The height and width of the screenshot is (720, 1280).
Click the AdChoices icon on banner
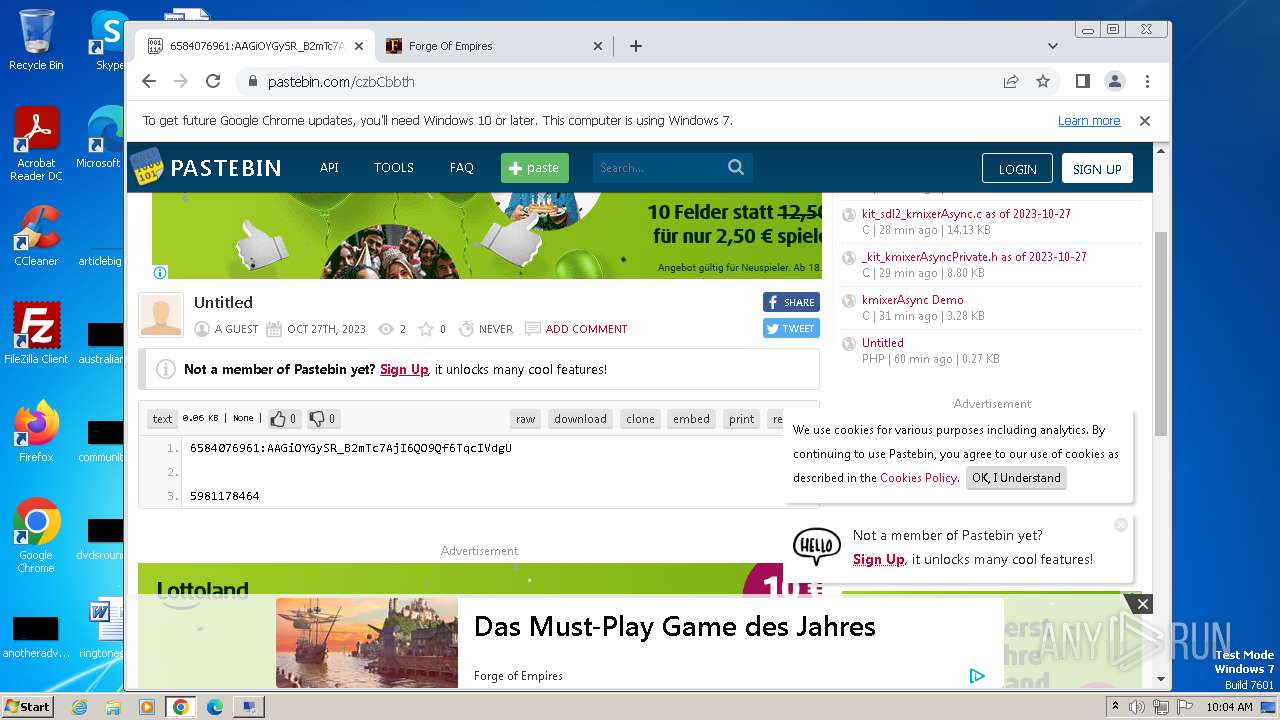coord(160,272)
